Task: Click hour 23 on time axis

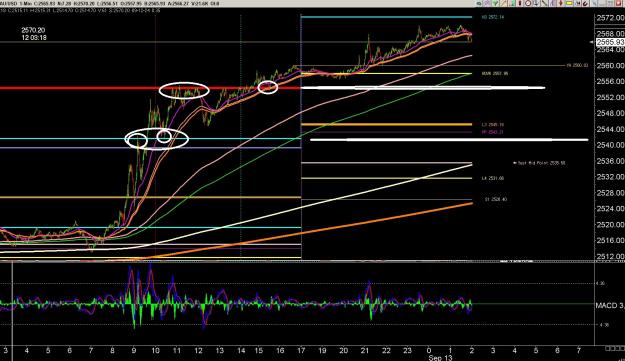Action: tap(407, 350)
